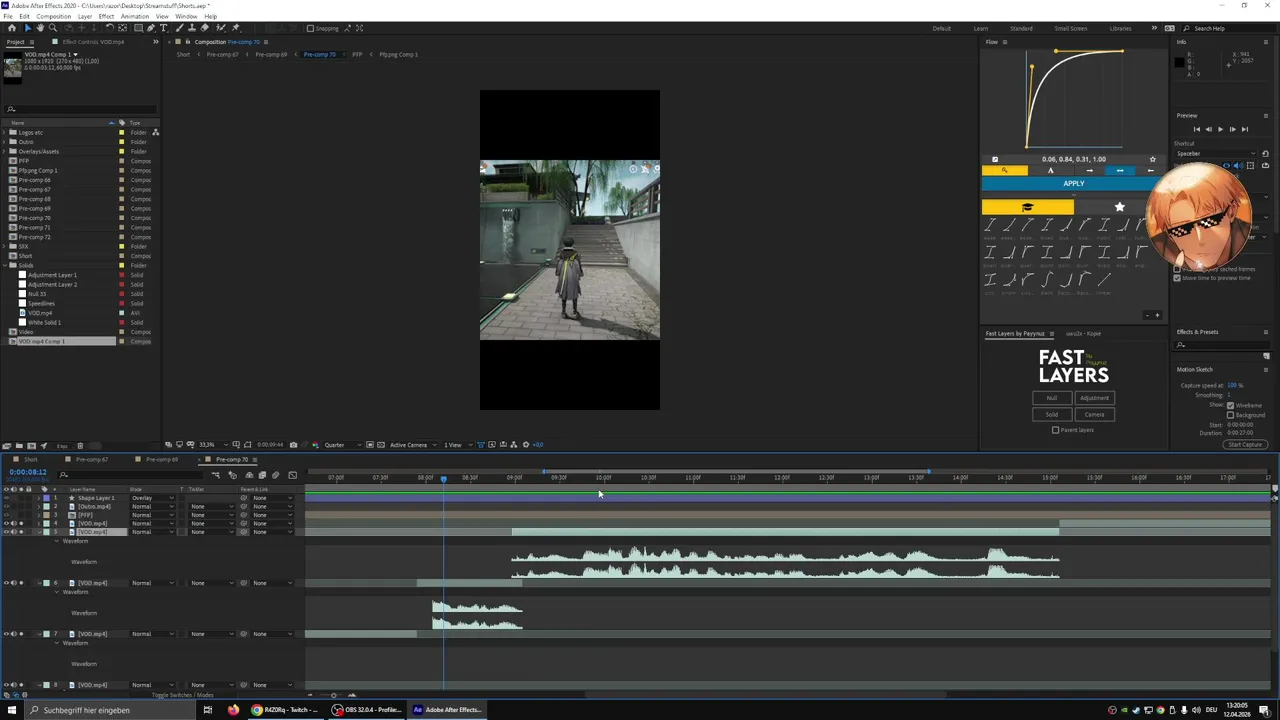Click the Flow panel star favorite icon
1280x720 pixels.
pyautogui.click(x=1152, y=159)
